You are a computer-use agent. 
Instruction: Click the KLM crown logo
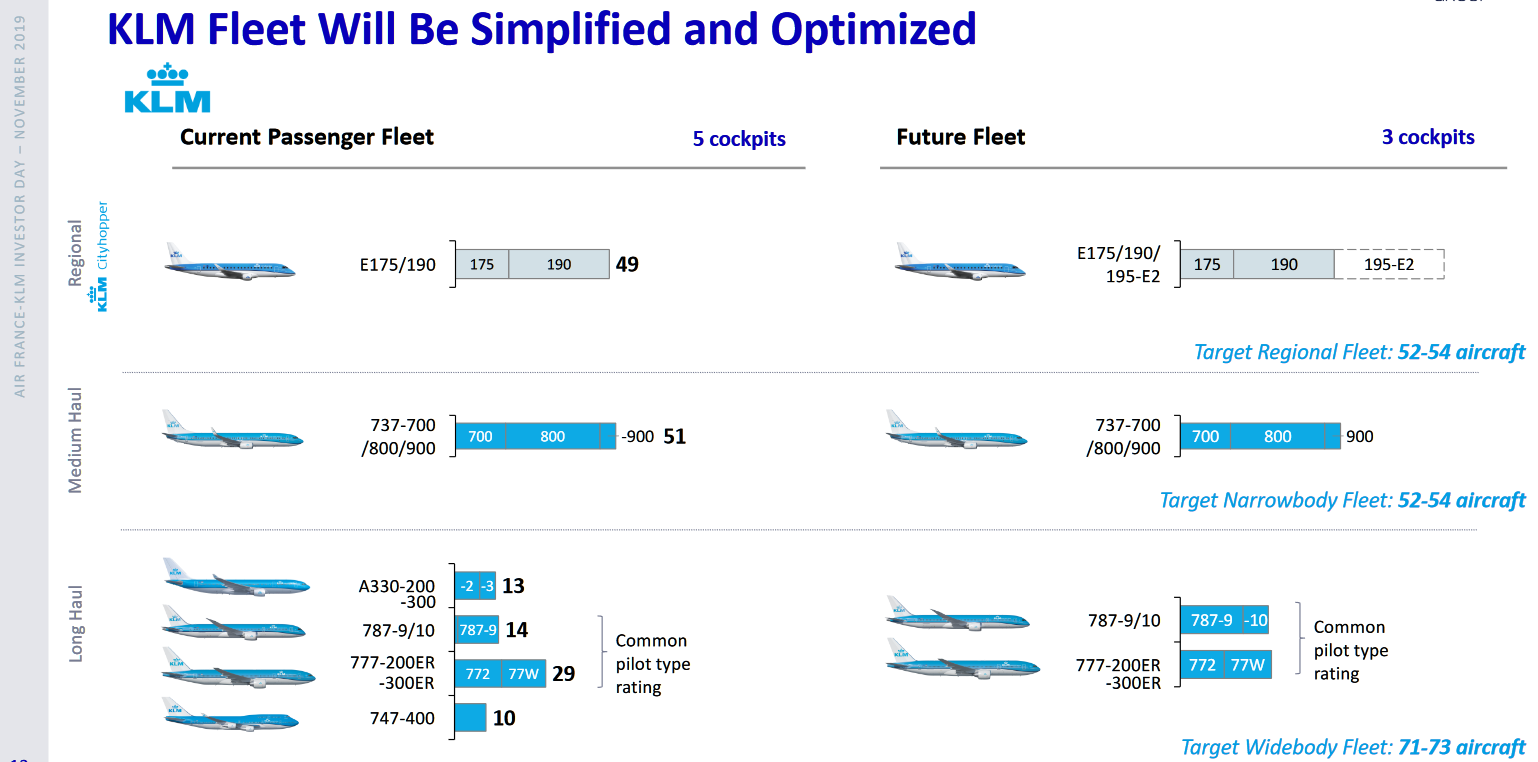tap(167, 88)
